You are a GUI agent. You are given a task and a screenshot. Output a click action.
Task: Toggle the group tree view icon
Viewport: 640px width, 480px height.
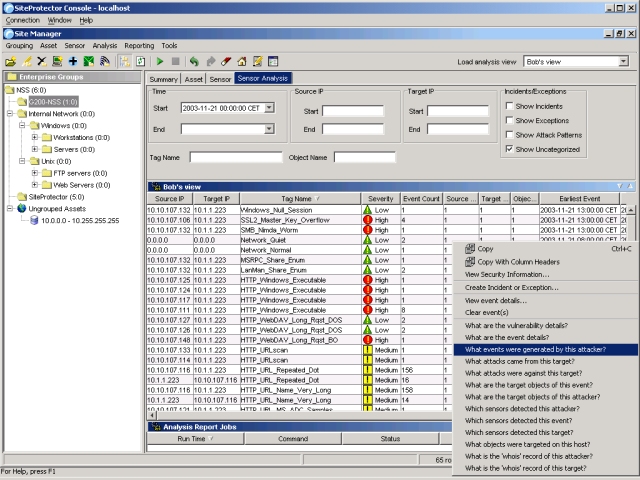(125, 62)
